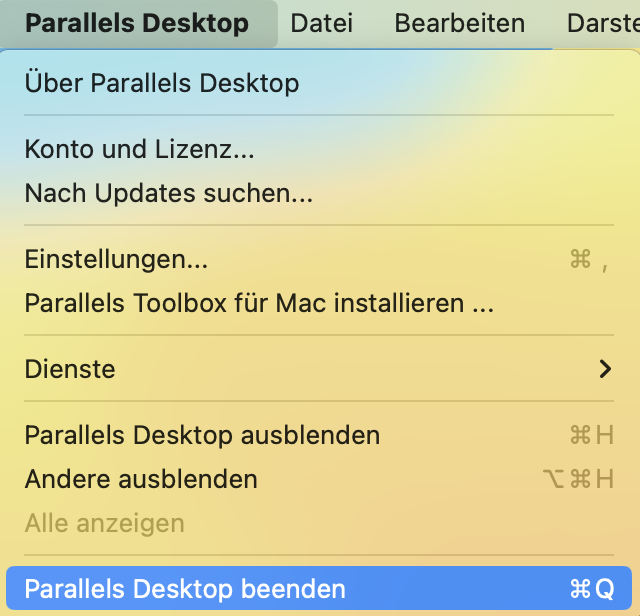Expand the Dienste submenu
Image resolution: width=640 pixels, height=616 pixels.
pos(319,369)
